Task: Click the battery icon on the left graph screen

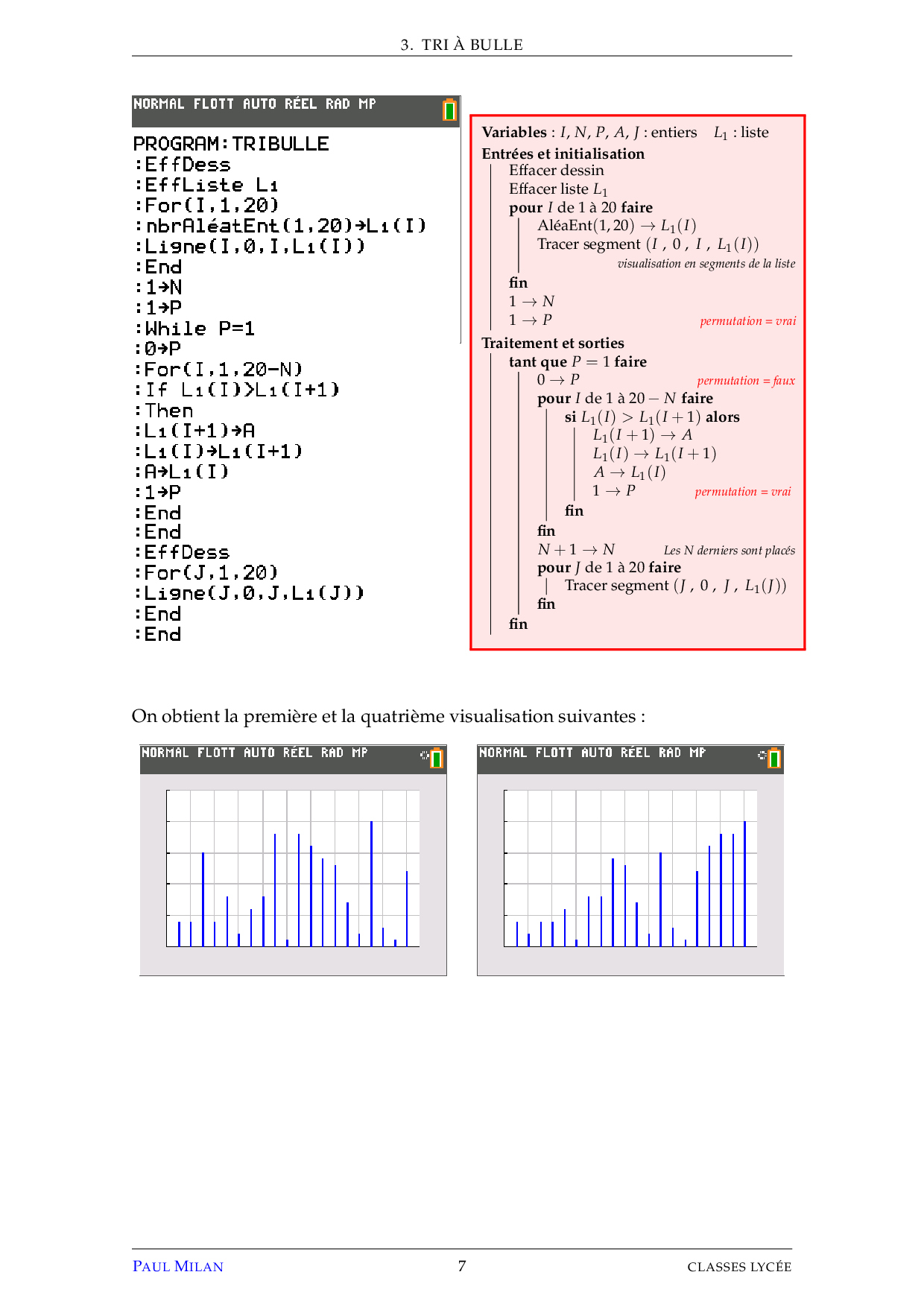Action: [437, 758]
